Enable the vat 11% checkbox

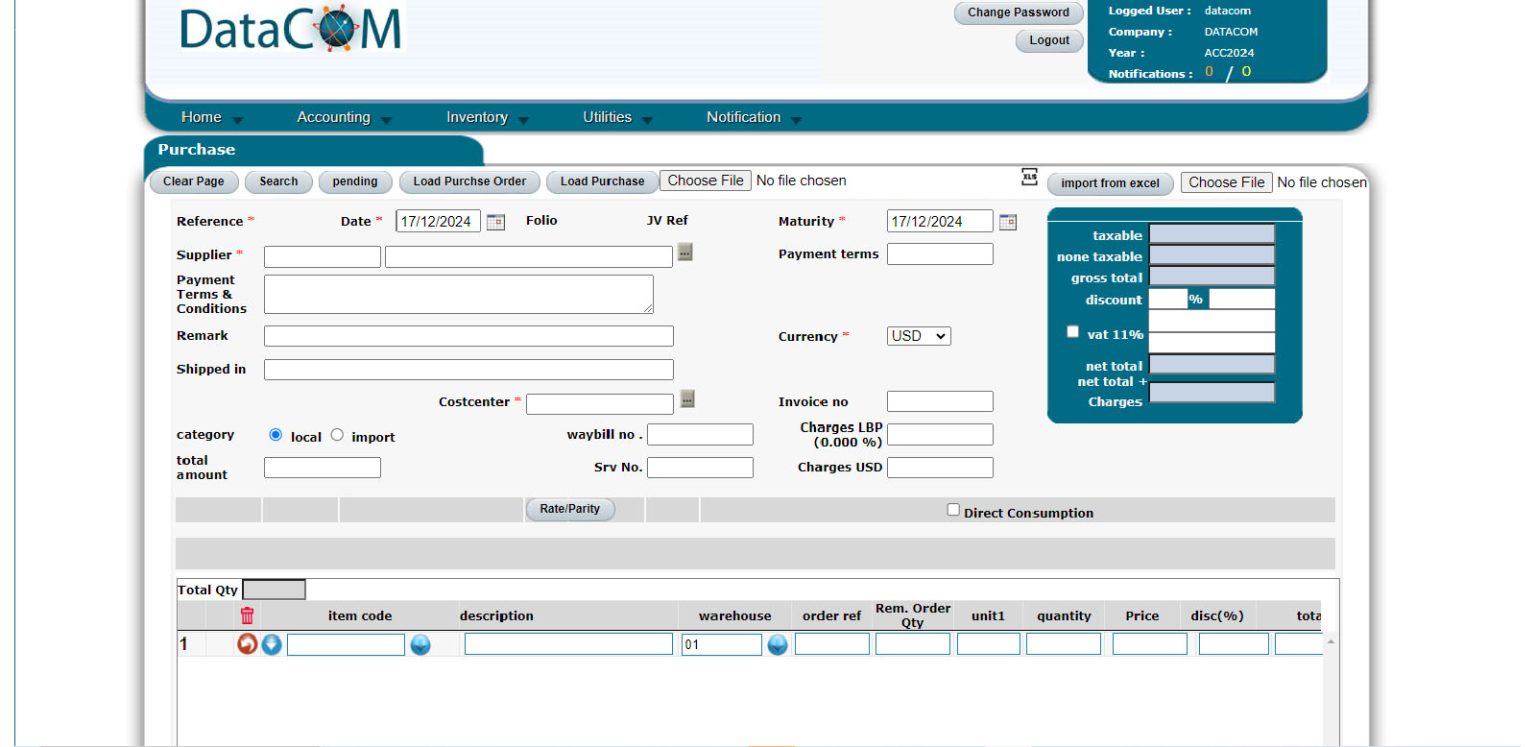pos(1072,330)
